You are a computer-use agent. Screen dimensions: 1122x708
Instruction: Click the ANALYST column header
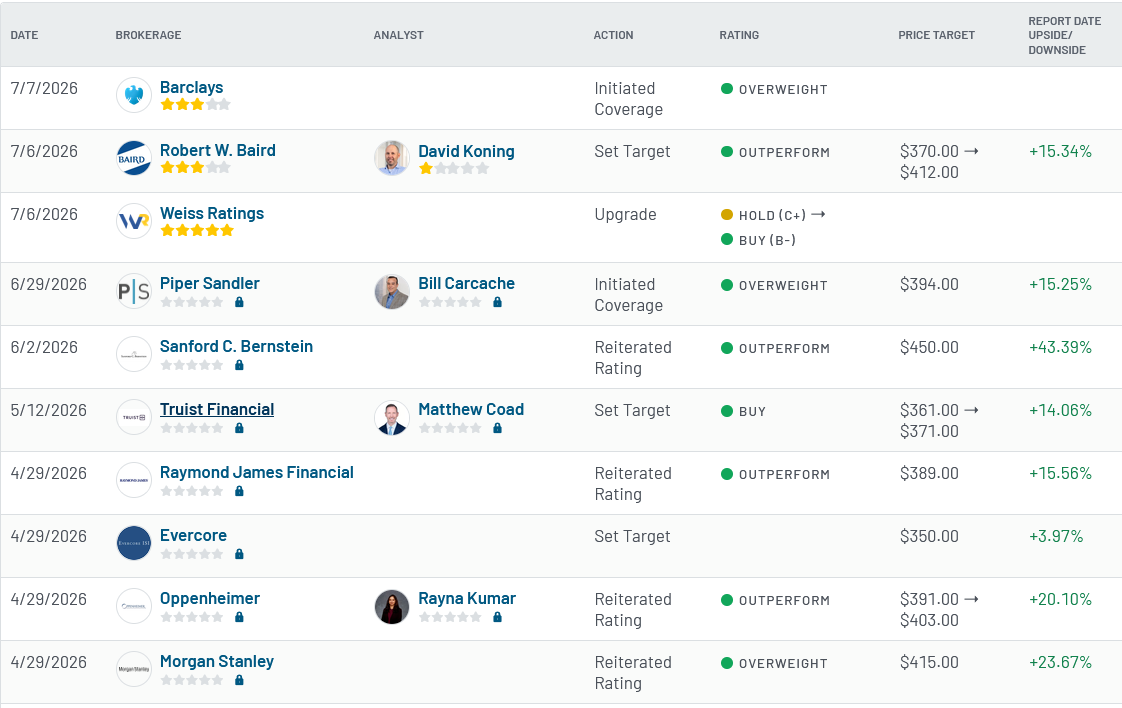click(399, 35)
